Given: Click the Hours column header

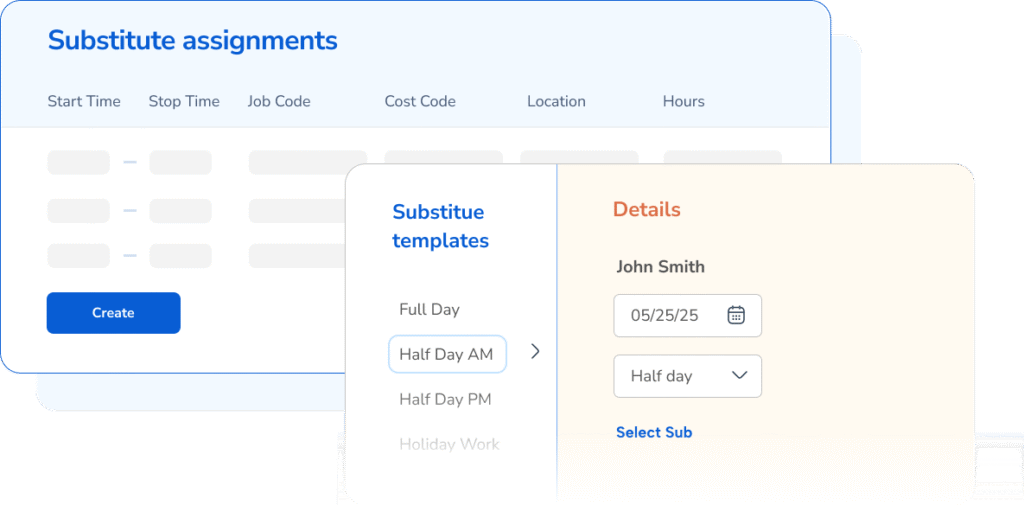Looking at the screenshot, I should point(684,101).
